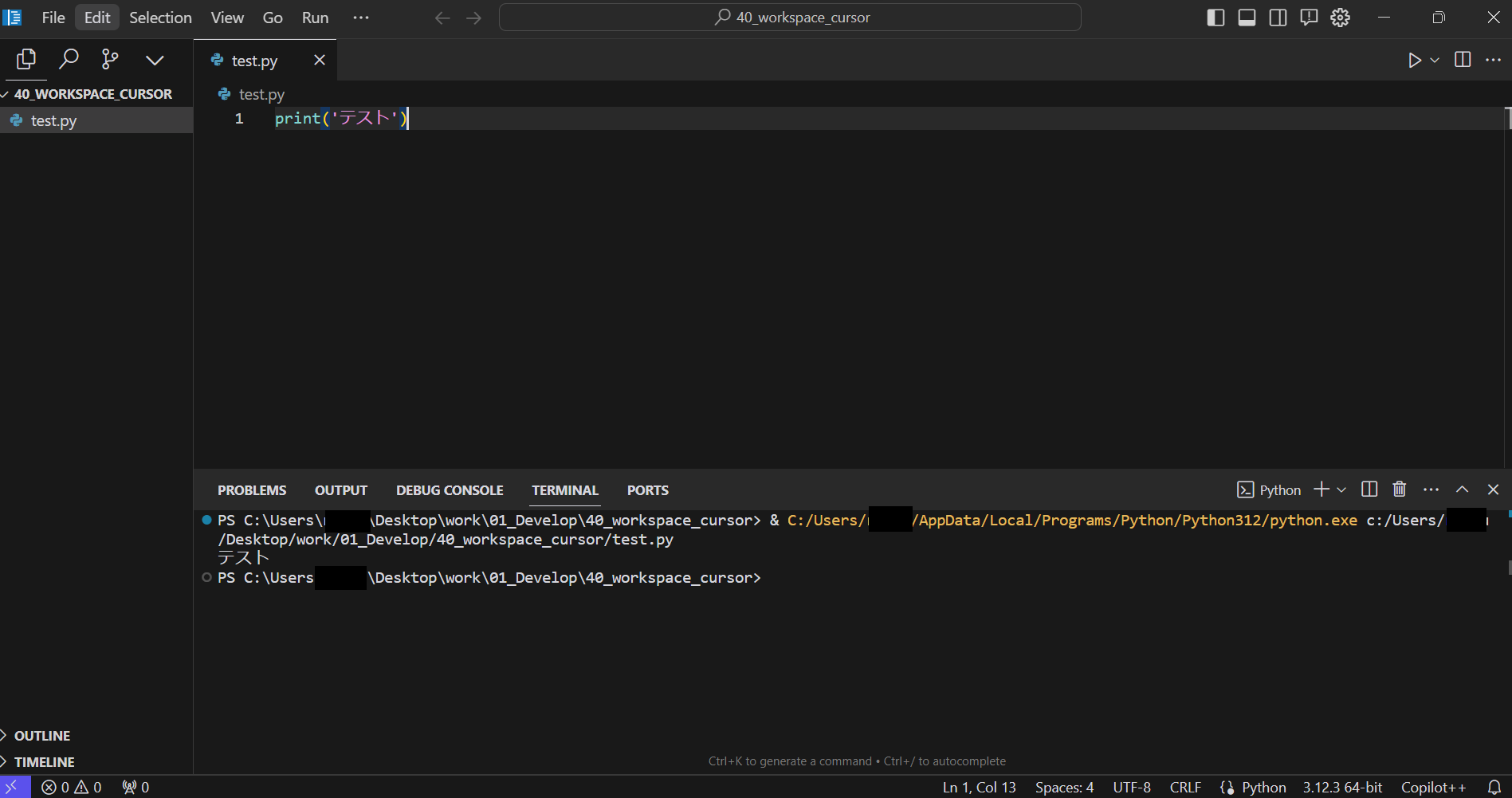Open the forwarded ports status item

click(x=135, y=787)
